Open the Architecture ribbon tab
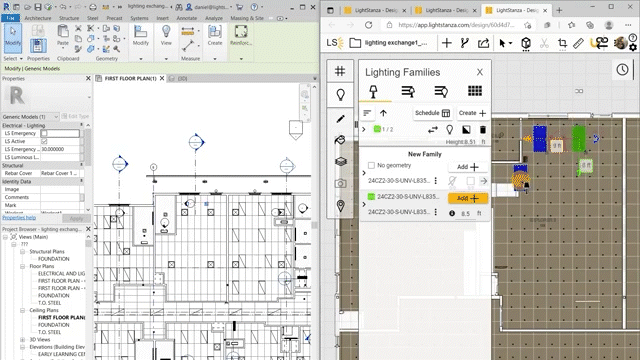The image size is (640, 360). click(38, 18)
